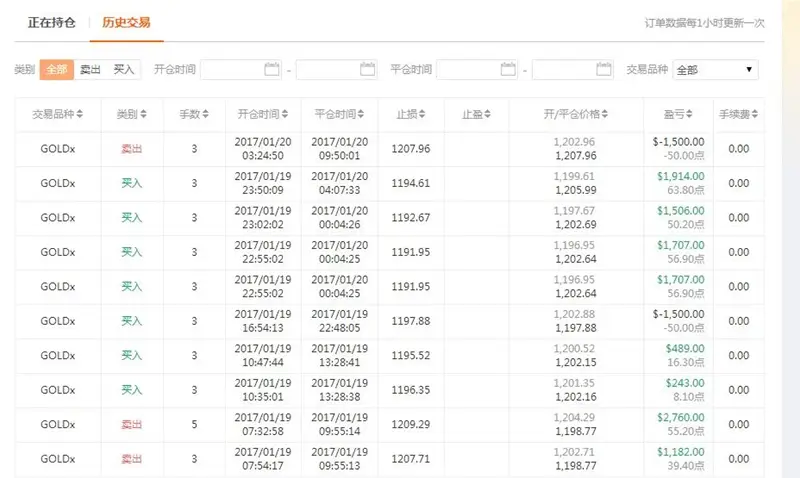Viewport: 800px width, 478px height.
Task: Select profit value $243.00
Action: point(685,383)
